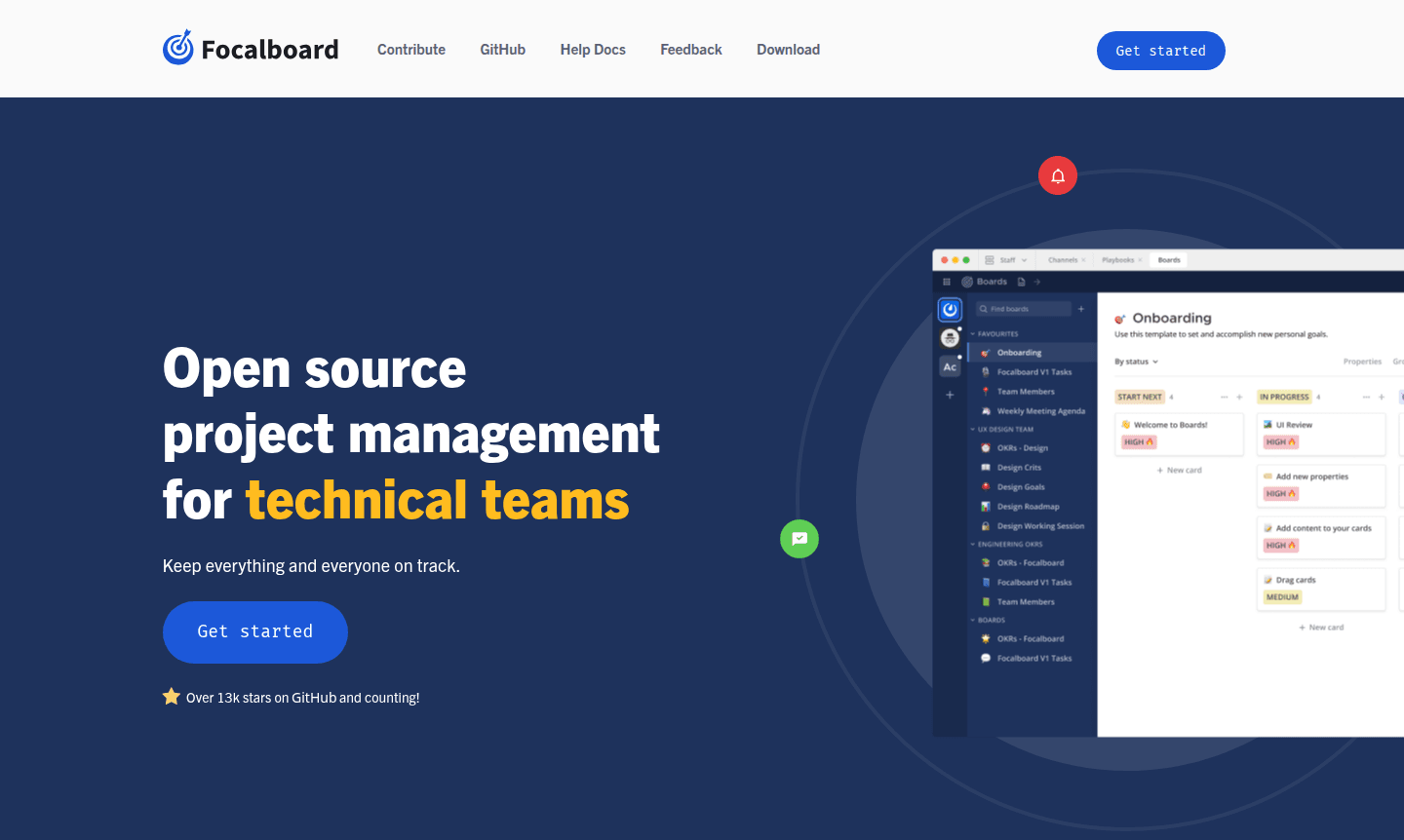
Task: Click the grid apps icon next to Boards
Action: tap(947, 282)
